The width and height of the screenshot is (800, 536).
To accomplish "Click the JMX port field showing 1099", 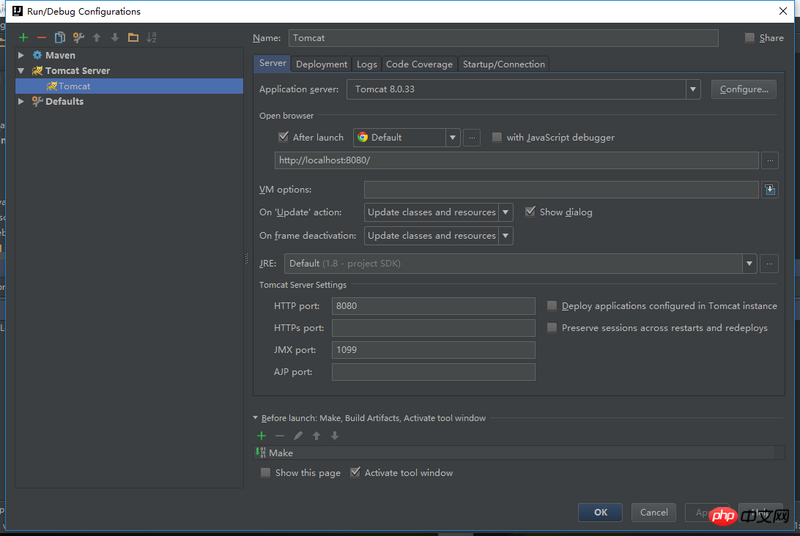I will [434, 350].
